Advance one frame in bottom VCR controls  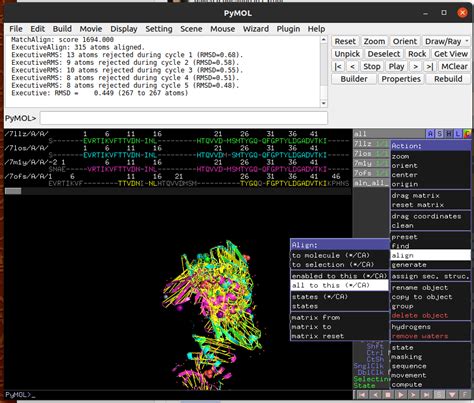(x=413, y=395)
